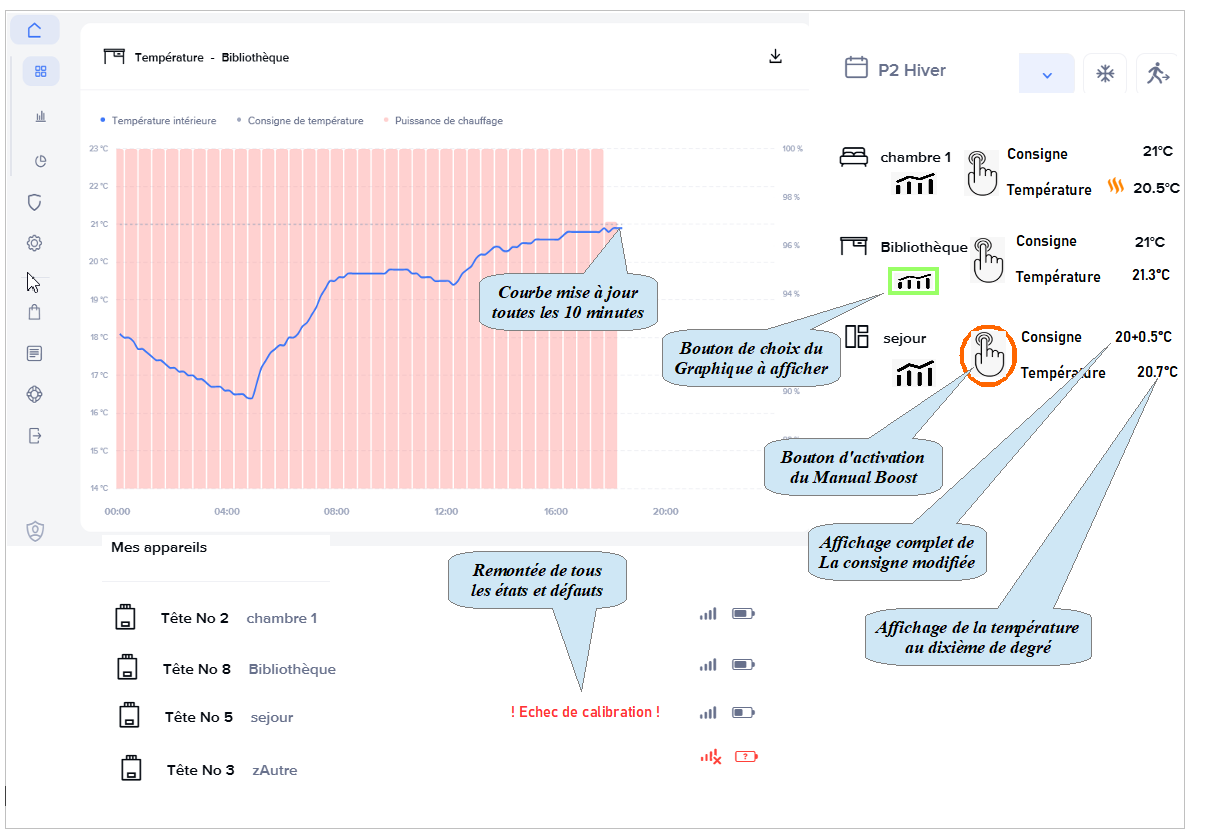Toggle Manual Boost for chambre 1

click(983, 172)
